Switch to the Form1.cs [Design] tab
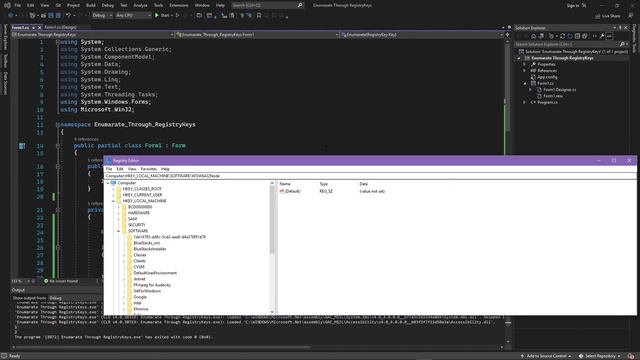Image resolution: width=640 pixels, height=360 pixels. 60,27
